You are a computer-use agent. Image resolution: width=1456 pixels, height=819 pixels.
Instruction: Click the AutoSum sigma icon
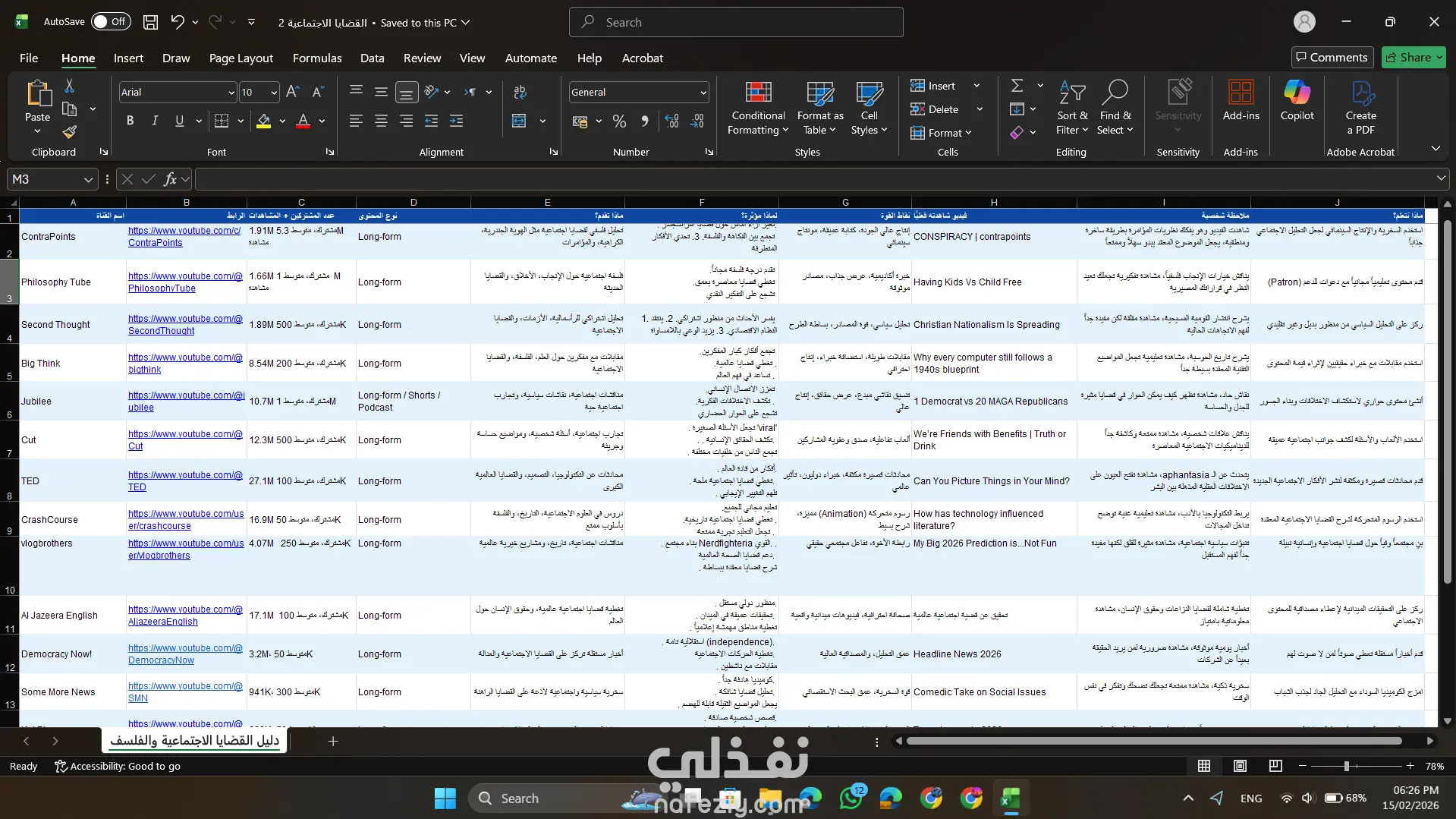click(1017, 86)
